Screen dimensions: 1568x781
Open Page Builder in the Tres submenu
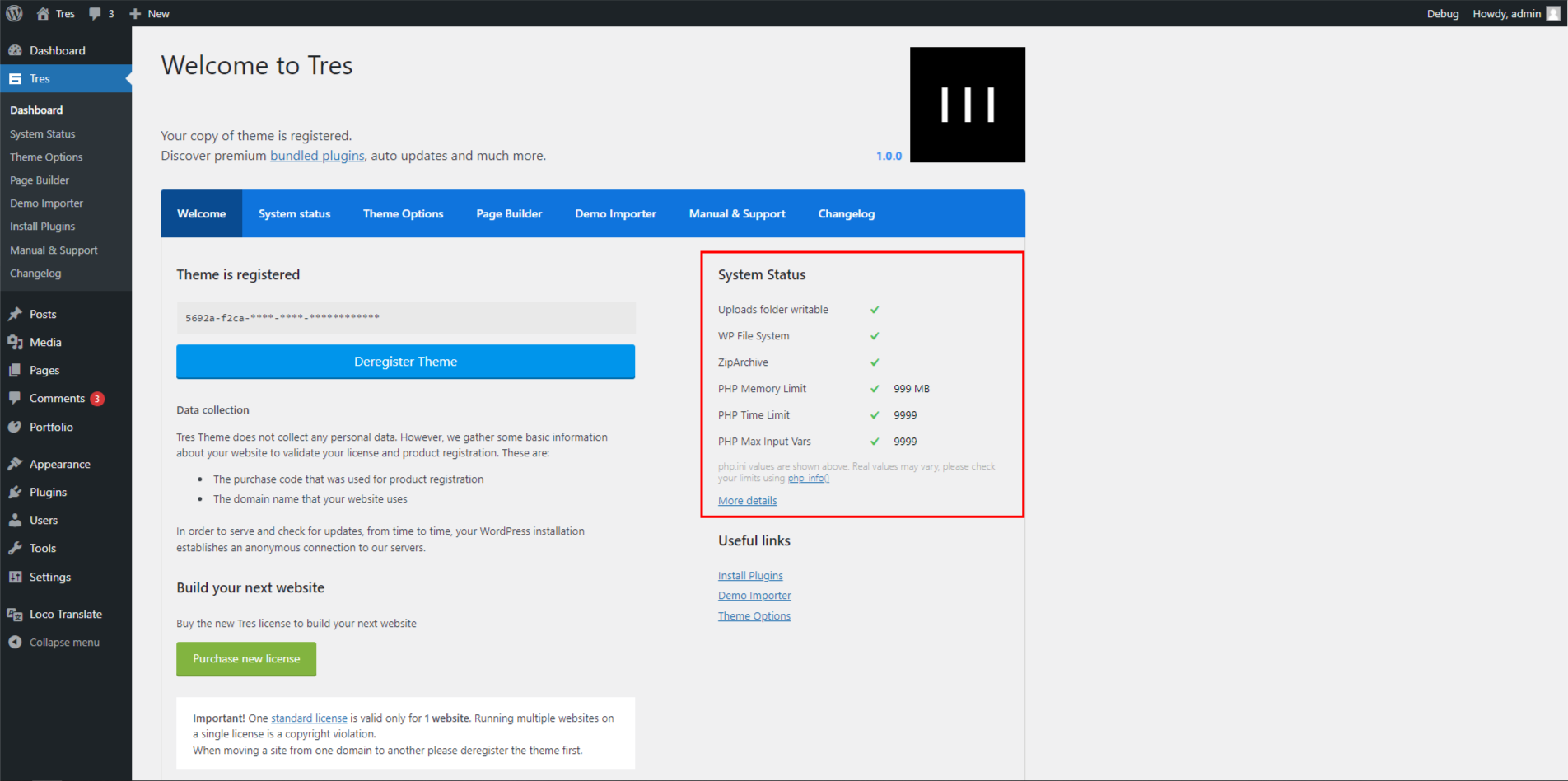click(x=40, y=180)
